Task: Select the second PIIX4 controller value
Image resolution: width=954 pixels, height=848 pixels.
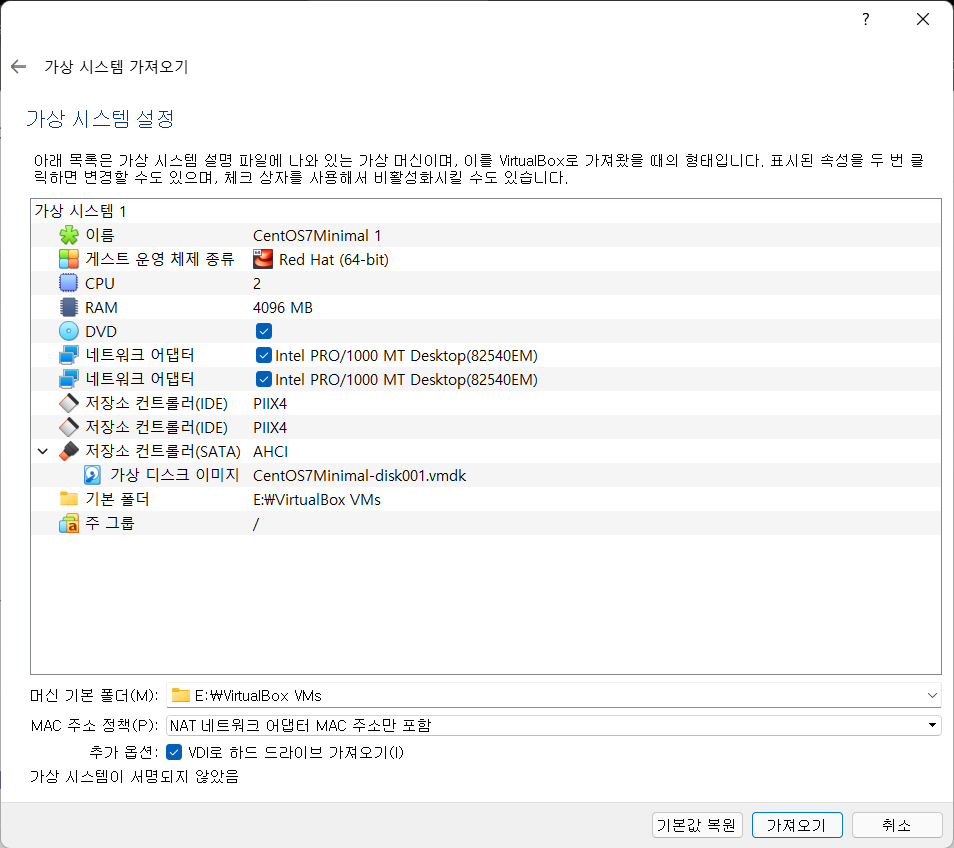Action: coord(270,428)
